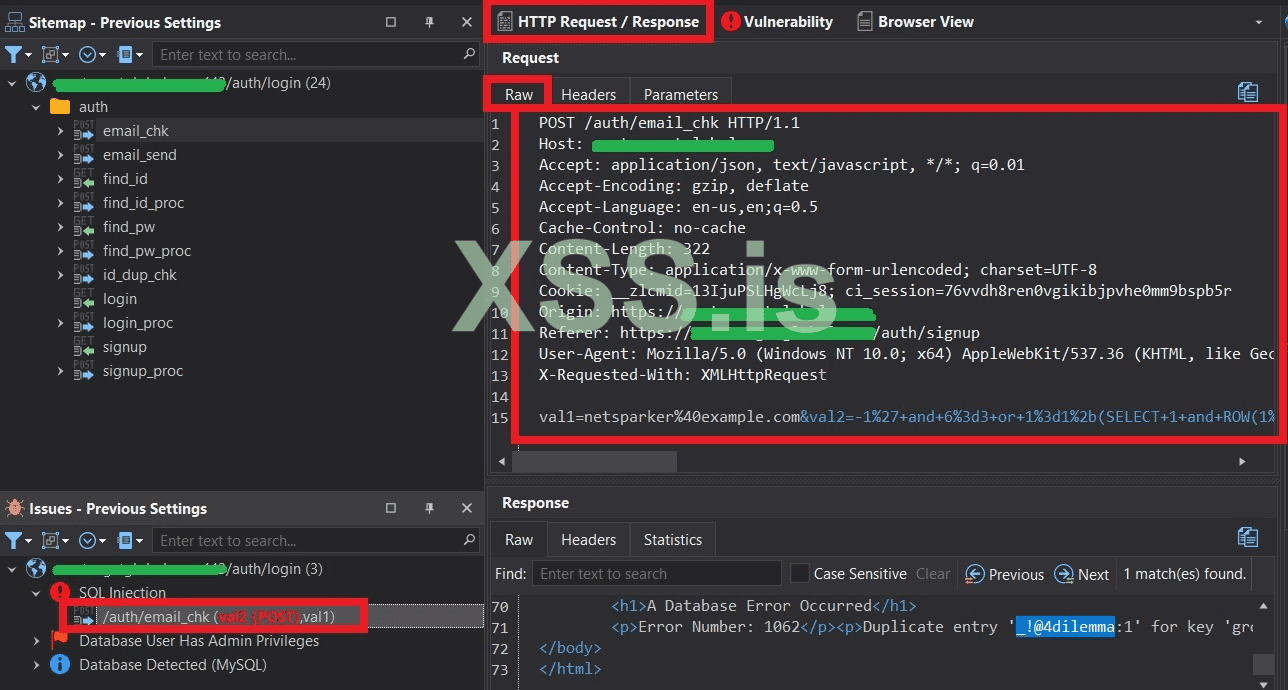Open the Sitemap circled-arrow dropdown

point(92,55)
